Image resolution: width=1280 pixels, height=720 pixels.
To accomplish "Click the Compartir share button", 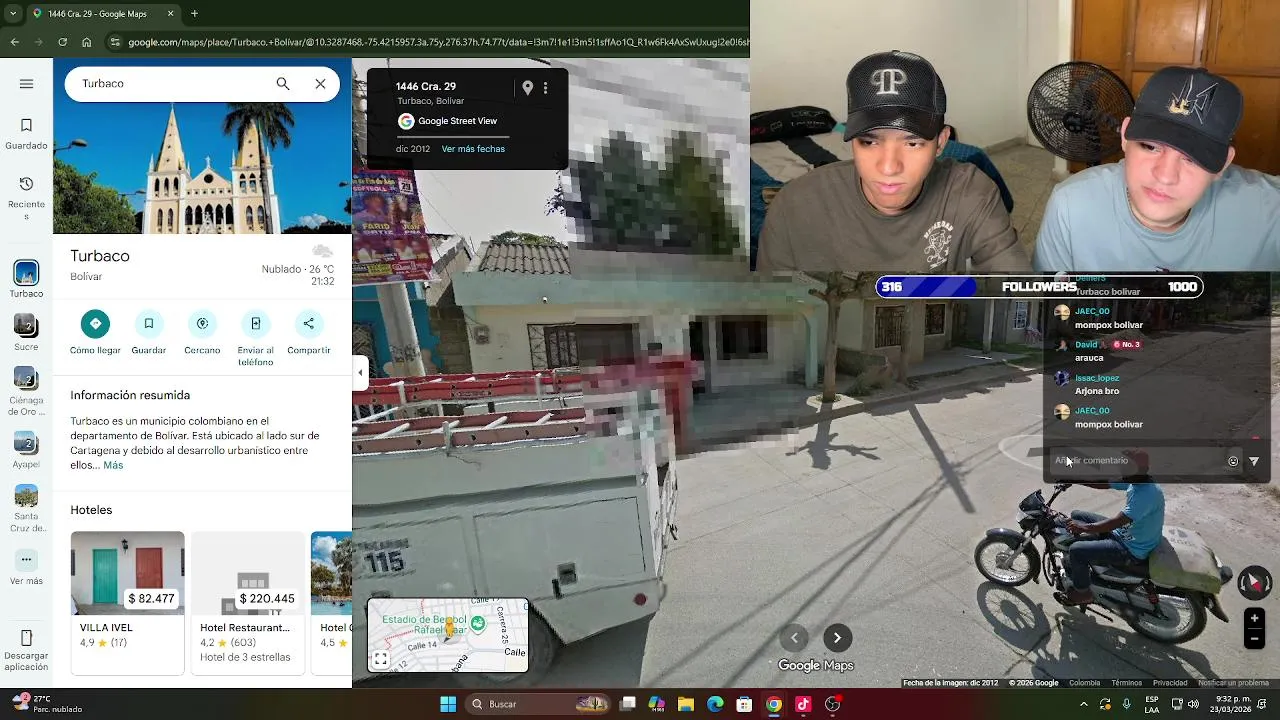I will (x=308, y=323).
